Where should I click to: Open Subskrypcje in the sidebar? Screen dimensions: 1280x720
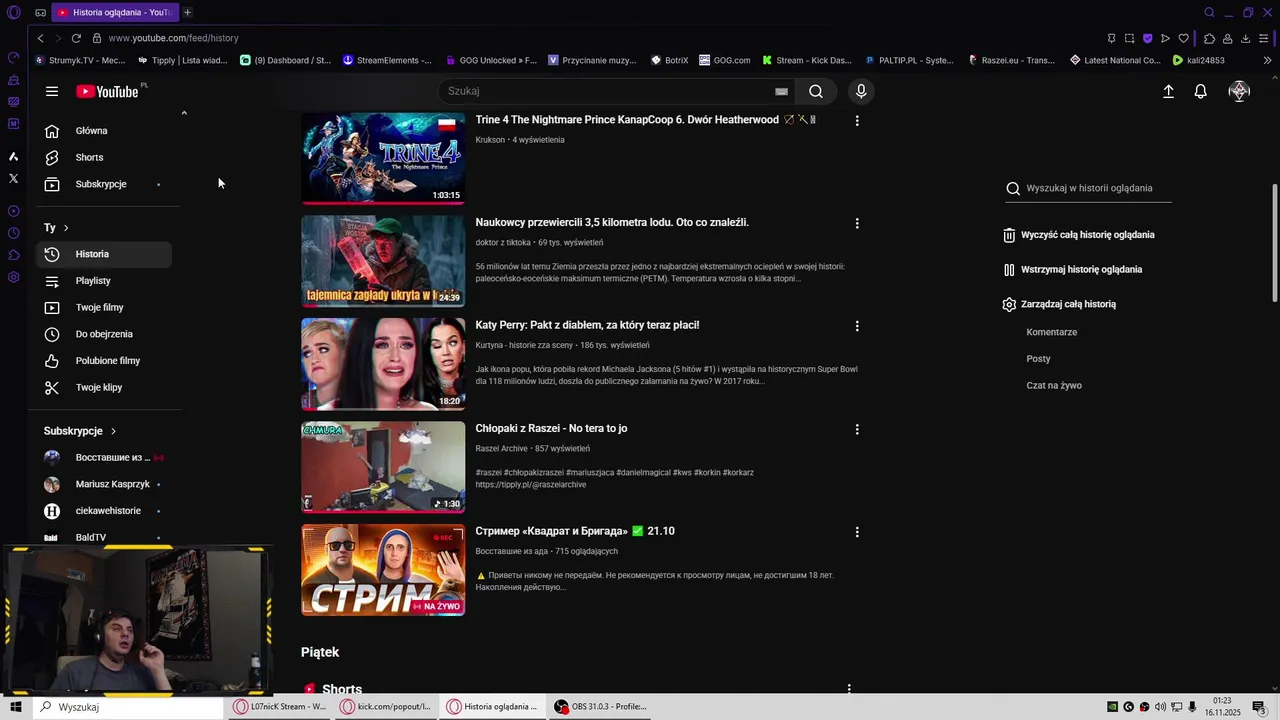pos(104,184)
